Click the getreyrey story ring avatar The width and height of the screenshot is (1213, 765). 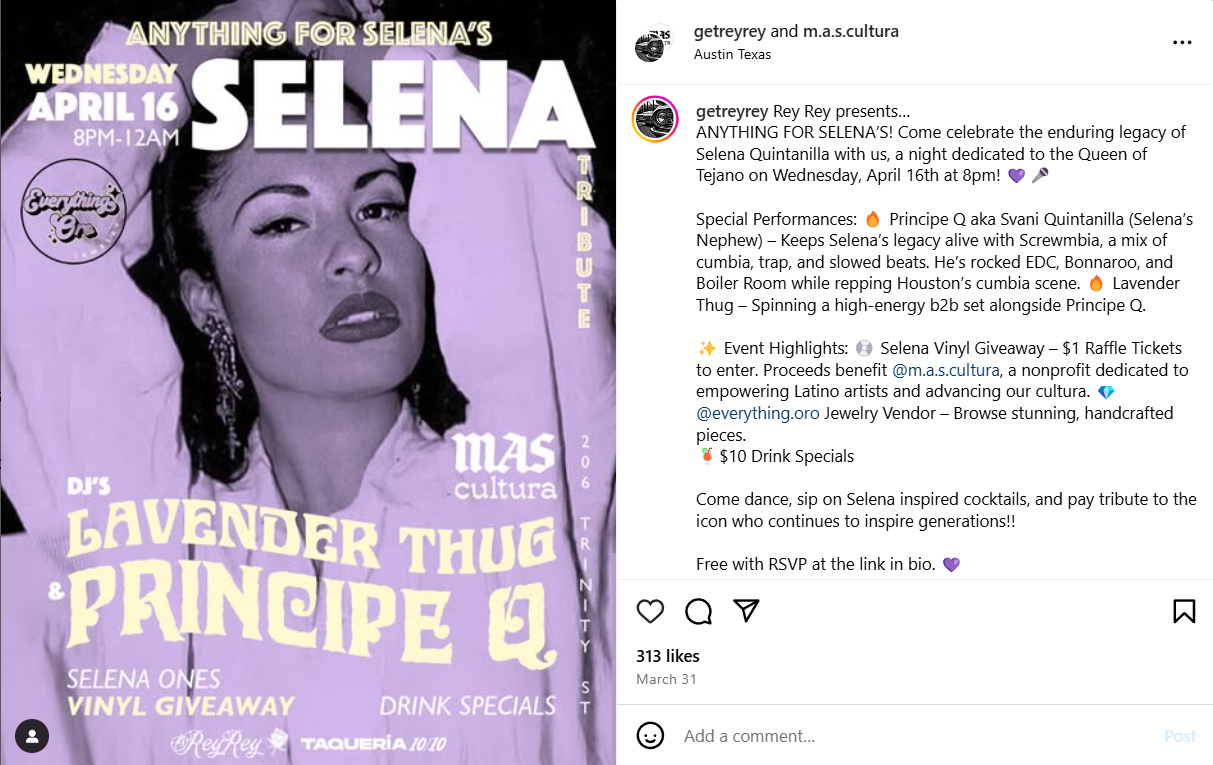click(654, 120)
